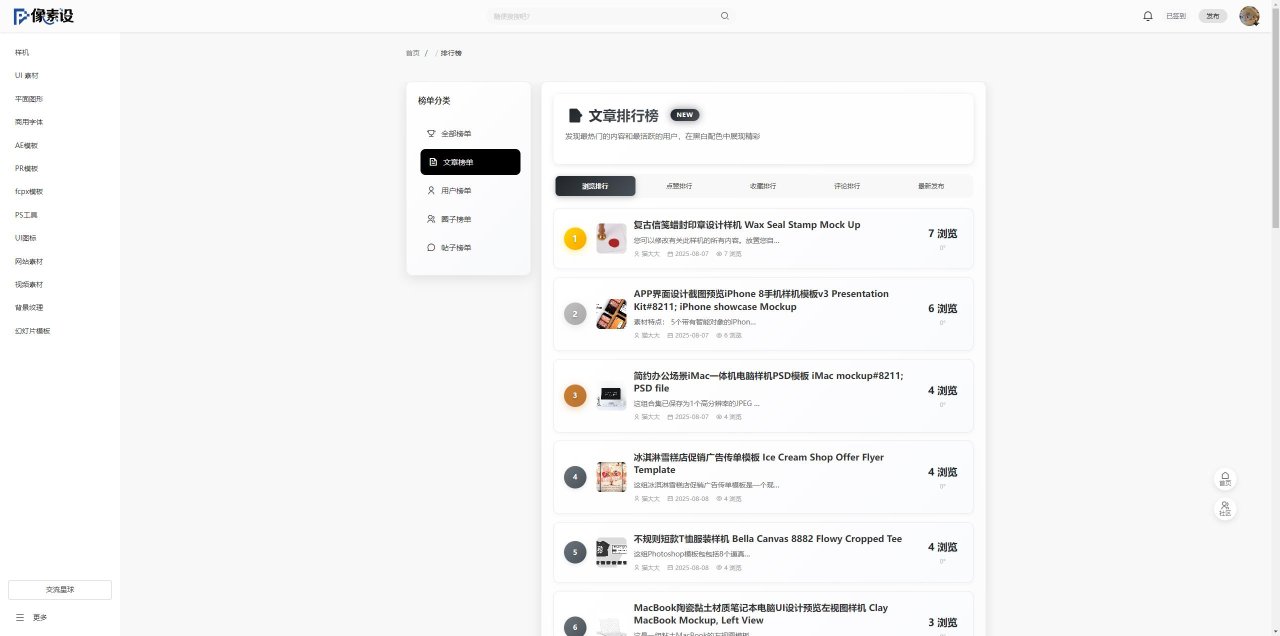This screenshot has width=1280, height=636.
Task: Click the search magnifier icon
Action: pyautogui.click(x=725, y=16)
